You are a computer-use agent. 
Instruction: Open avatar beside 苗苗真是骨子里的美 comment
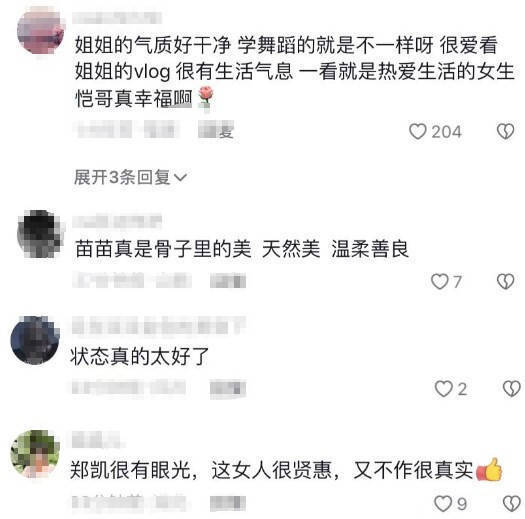[x=41, y=233]
